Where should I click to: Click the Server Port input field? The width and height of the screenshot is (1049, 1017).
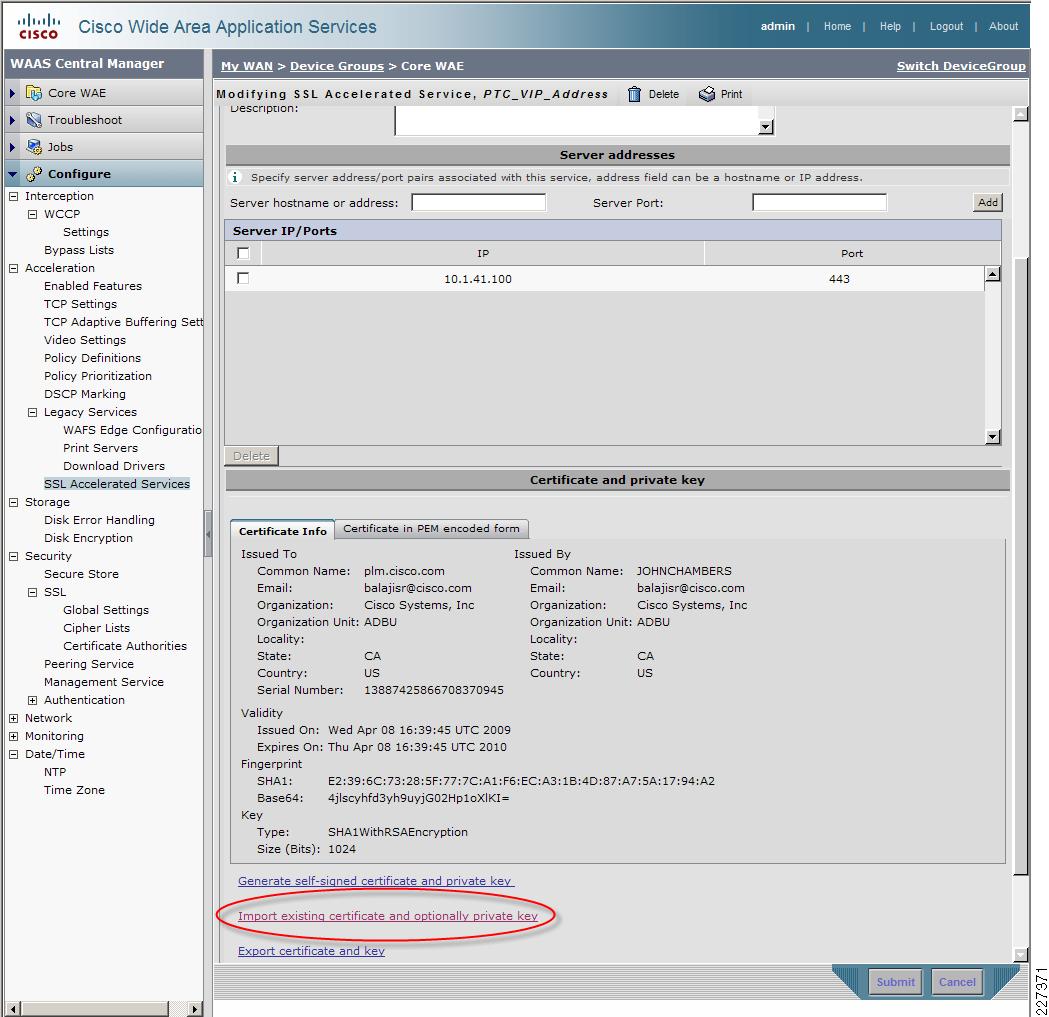coord(820,202)
